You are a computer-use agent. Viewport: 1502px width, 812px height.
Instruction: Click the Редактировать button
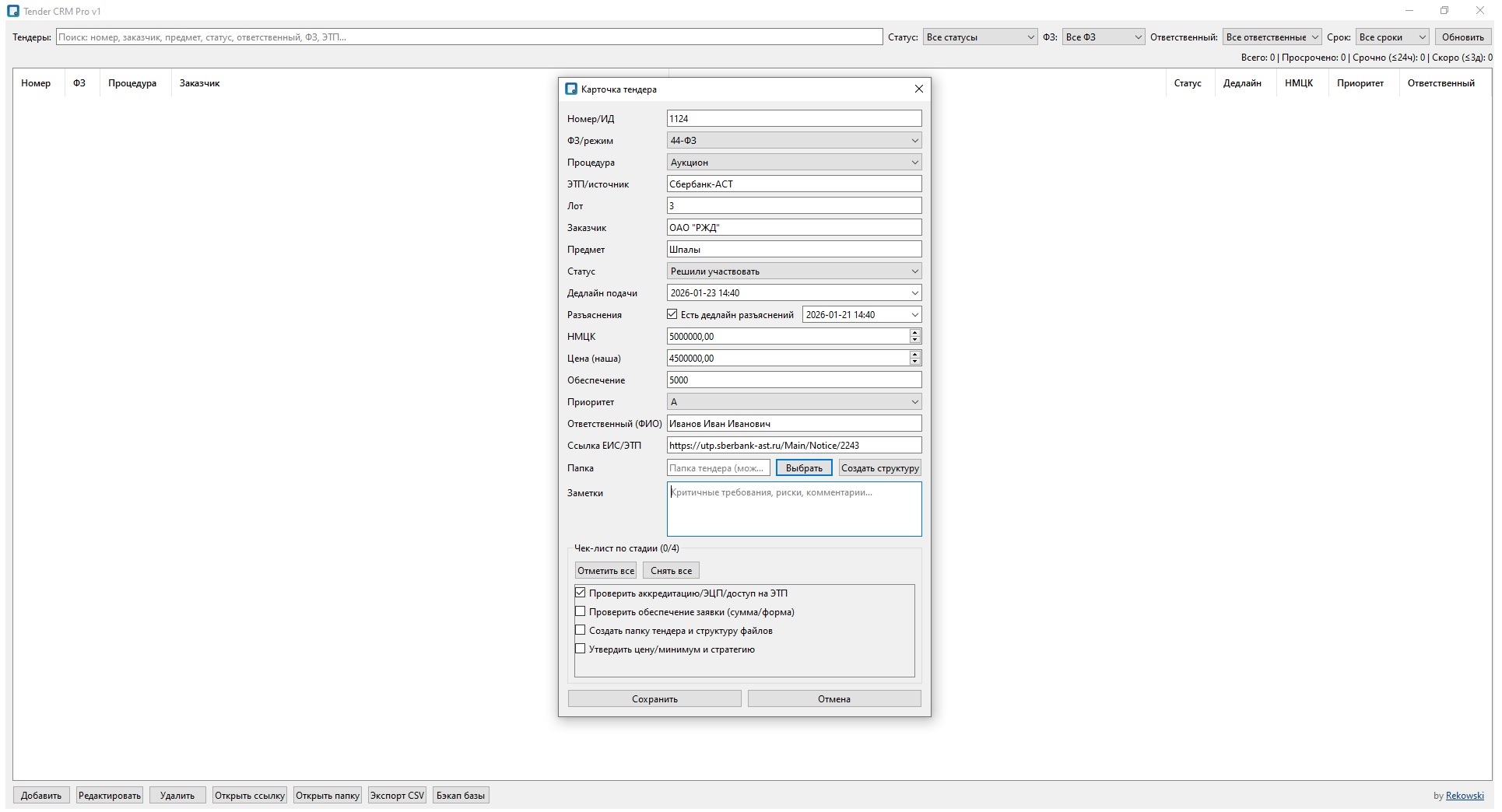click(110, 796)
